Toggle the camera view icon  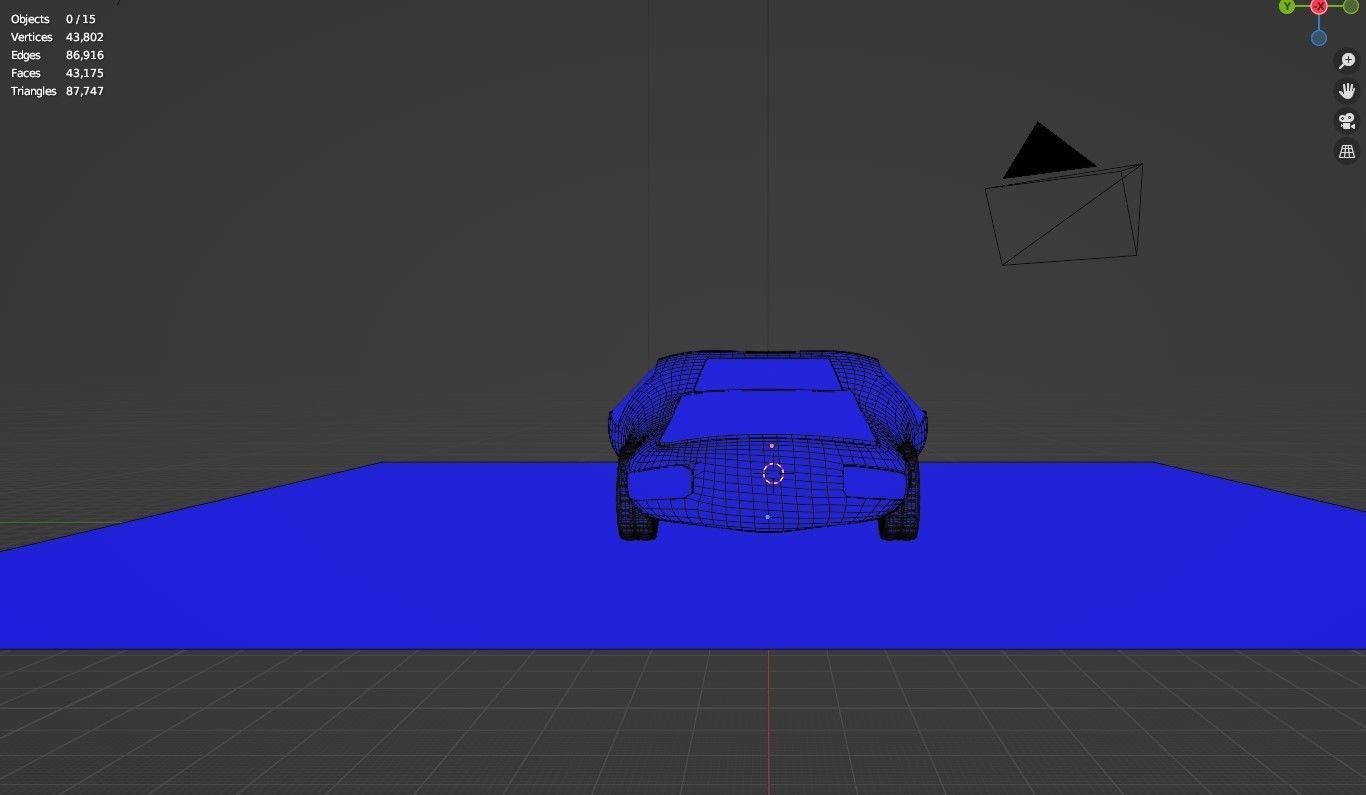[1347, 121]
